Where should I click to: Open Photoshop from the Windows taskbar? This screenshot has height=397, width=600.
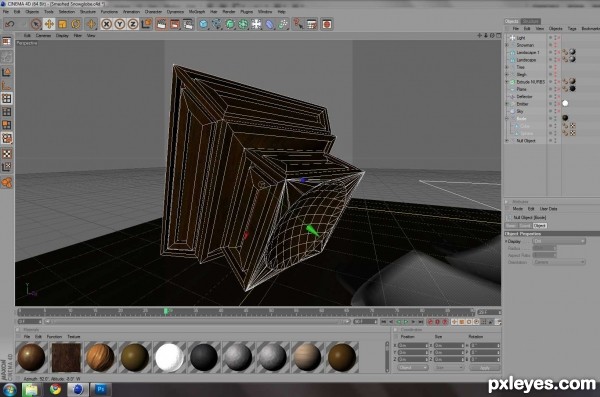(101, 389)
